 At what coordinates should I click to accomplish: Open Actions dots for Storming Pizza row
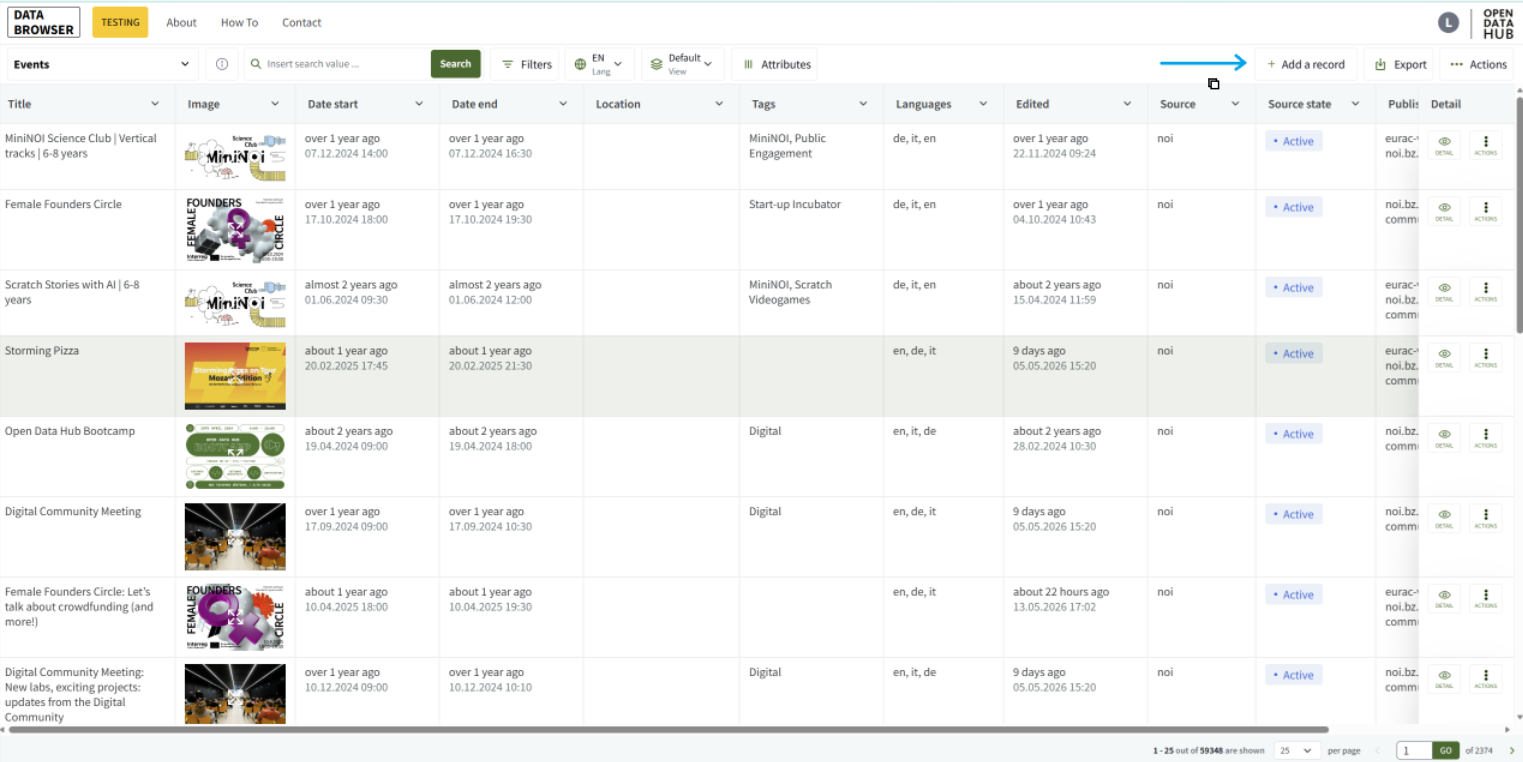click(1485, 358)
